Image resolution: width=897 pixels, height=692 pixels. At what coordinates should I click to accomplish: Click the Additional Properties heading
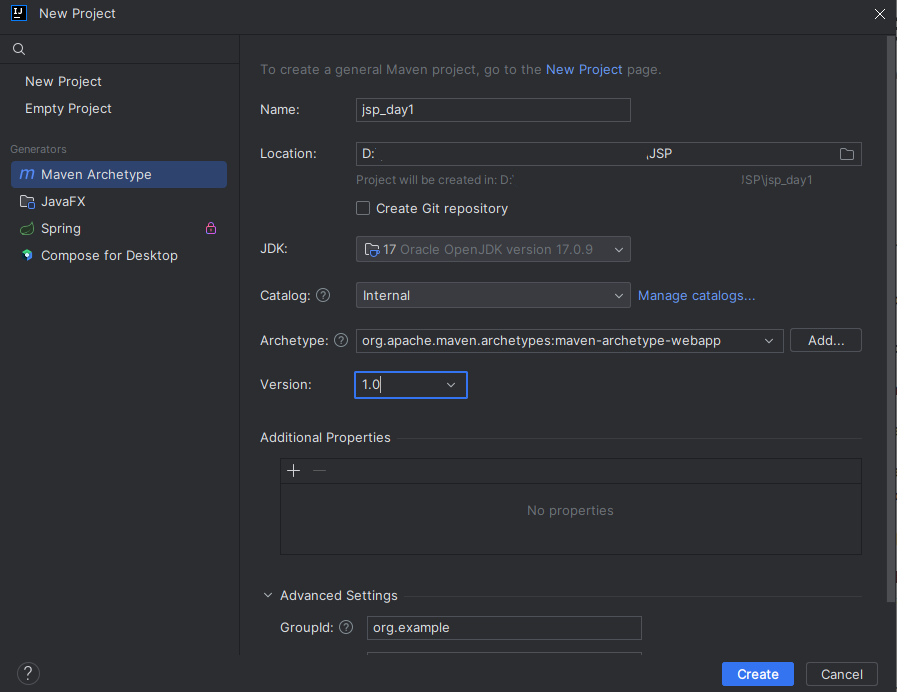click(x=325, y=438)
